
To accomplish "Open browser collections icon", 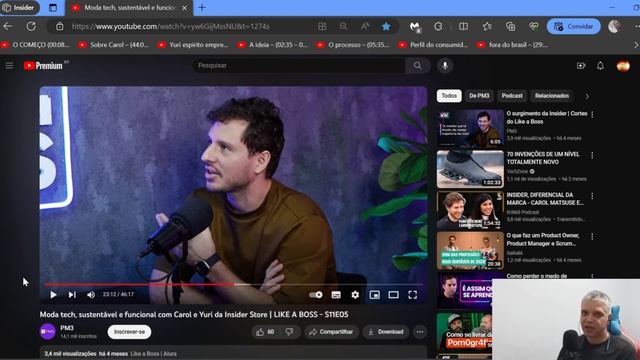I will click(x=510, y=27).
